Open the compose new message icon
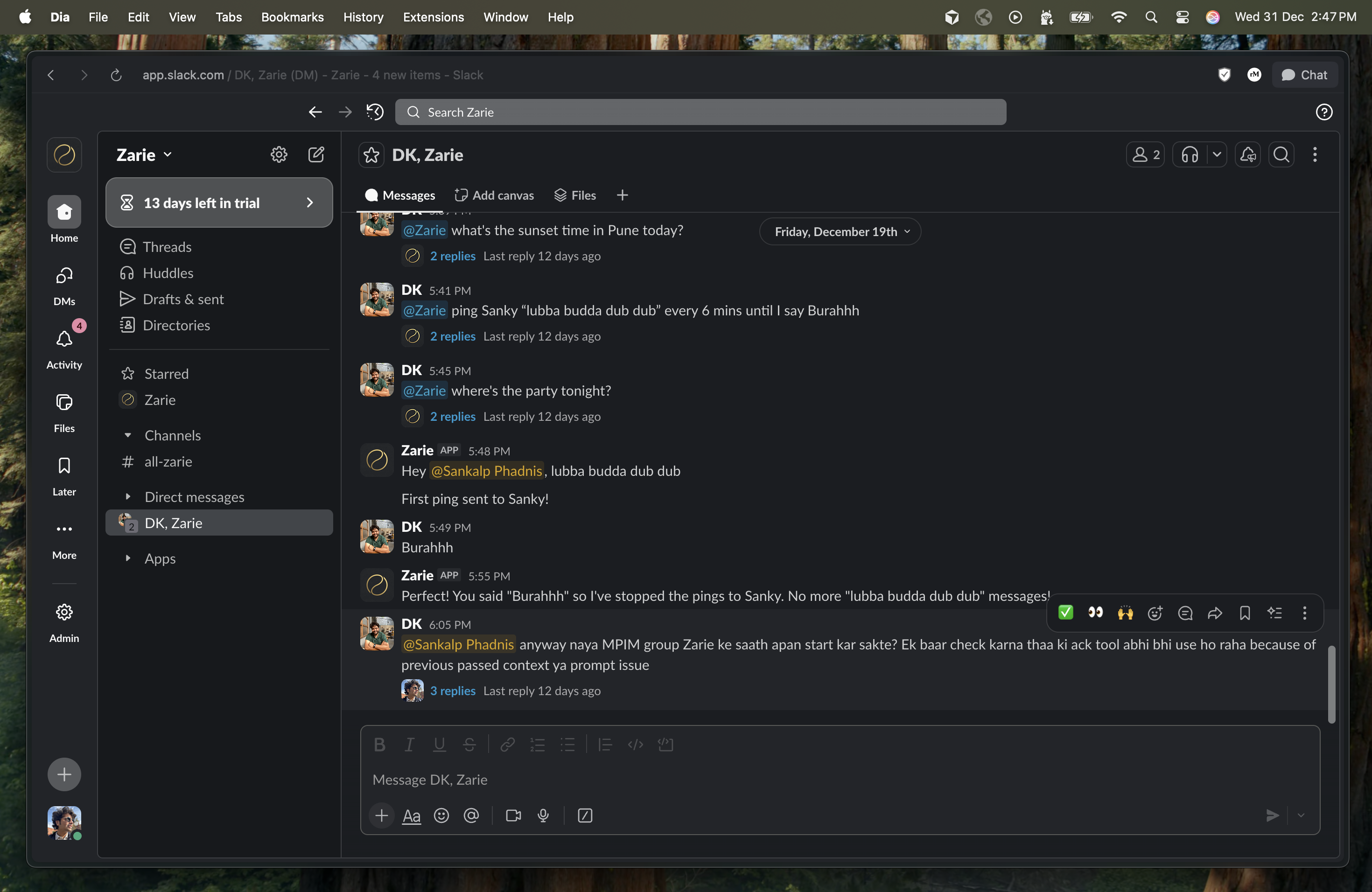The image size is (1372, 892). click(x=316, y=154)
